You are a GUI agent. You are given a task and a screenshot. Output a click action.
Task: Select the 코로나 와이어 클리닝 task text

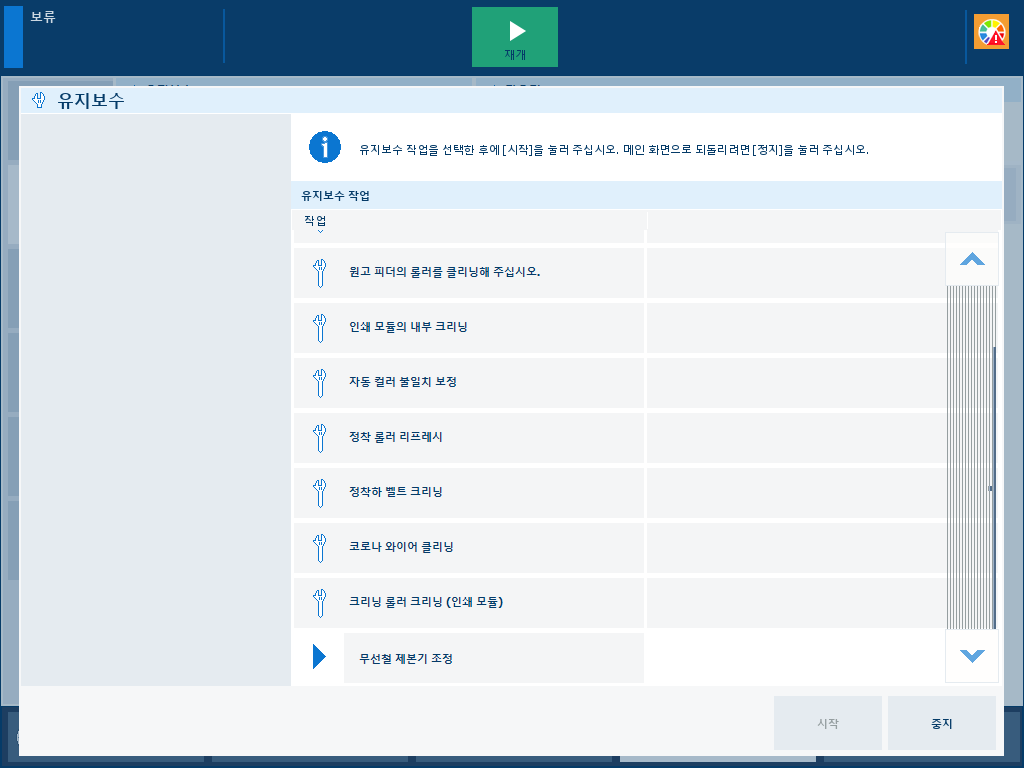[x=401, y=547]
